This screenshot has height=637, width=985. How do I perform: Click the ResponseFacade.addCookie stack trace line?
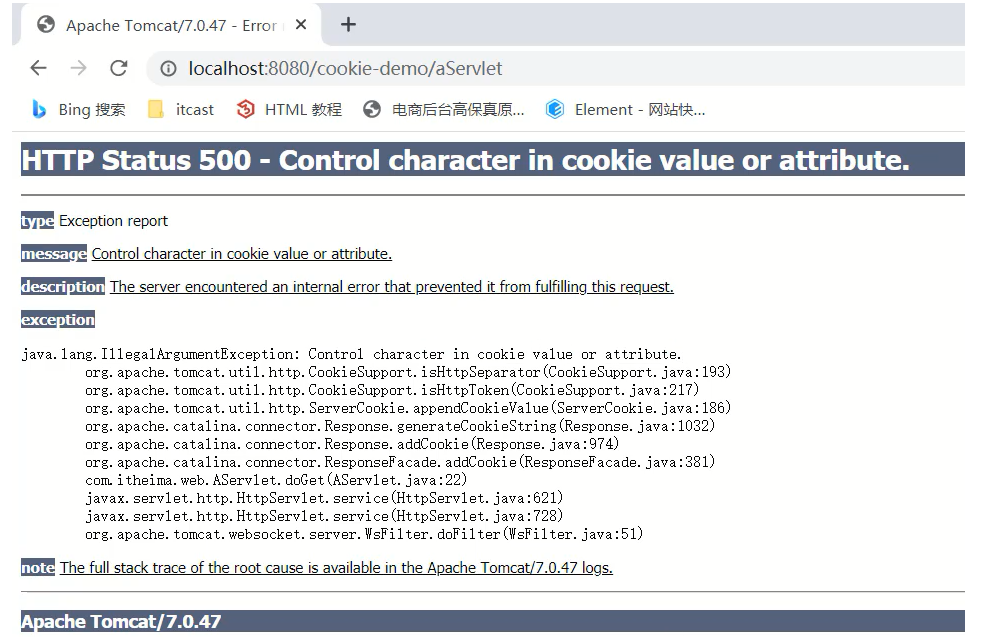point(400,462)
